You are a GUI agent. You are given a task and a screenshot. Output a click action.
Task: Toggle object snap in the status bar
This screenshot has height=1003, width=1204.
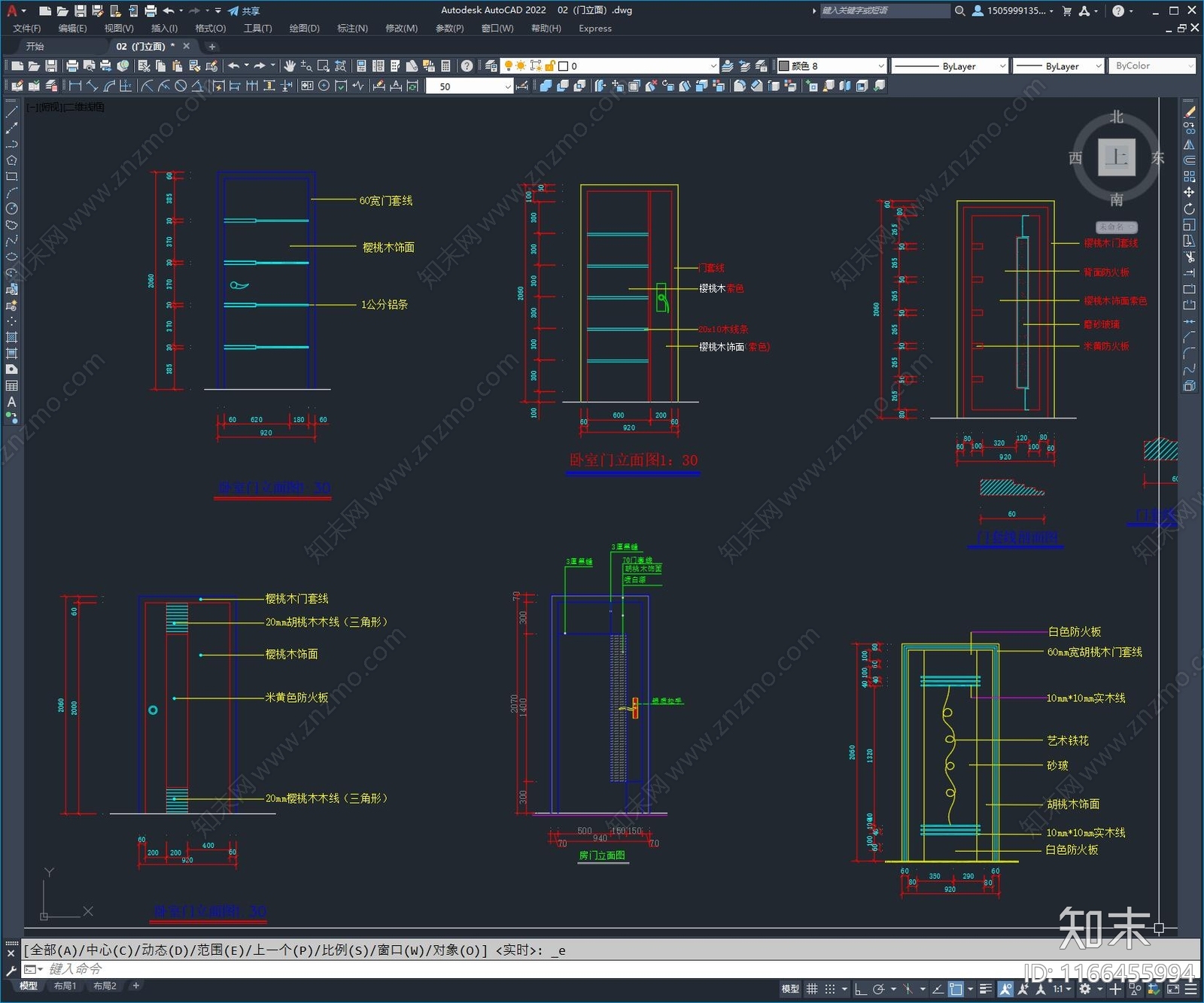click(956, 989)
